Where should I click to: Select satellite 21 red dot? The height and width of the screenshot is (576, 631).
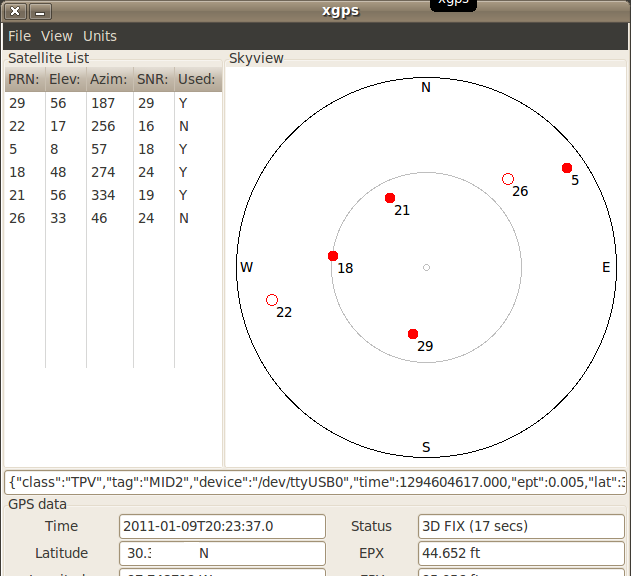click(390, 198)
